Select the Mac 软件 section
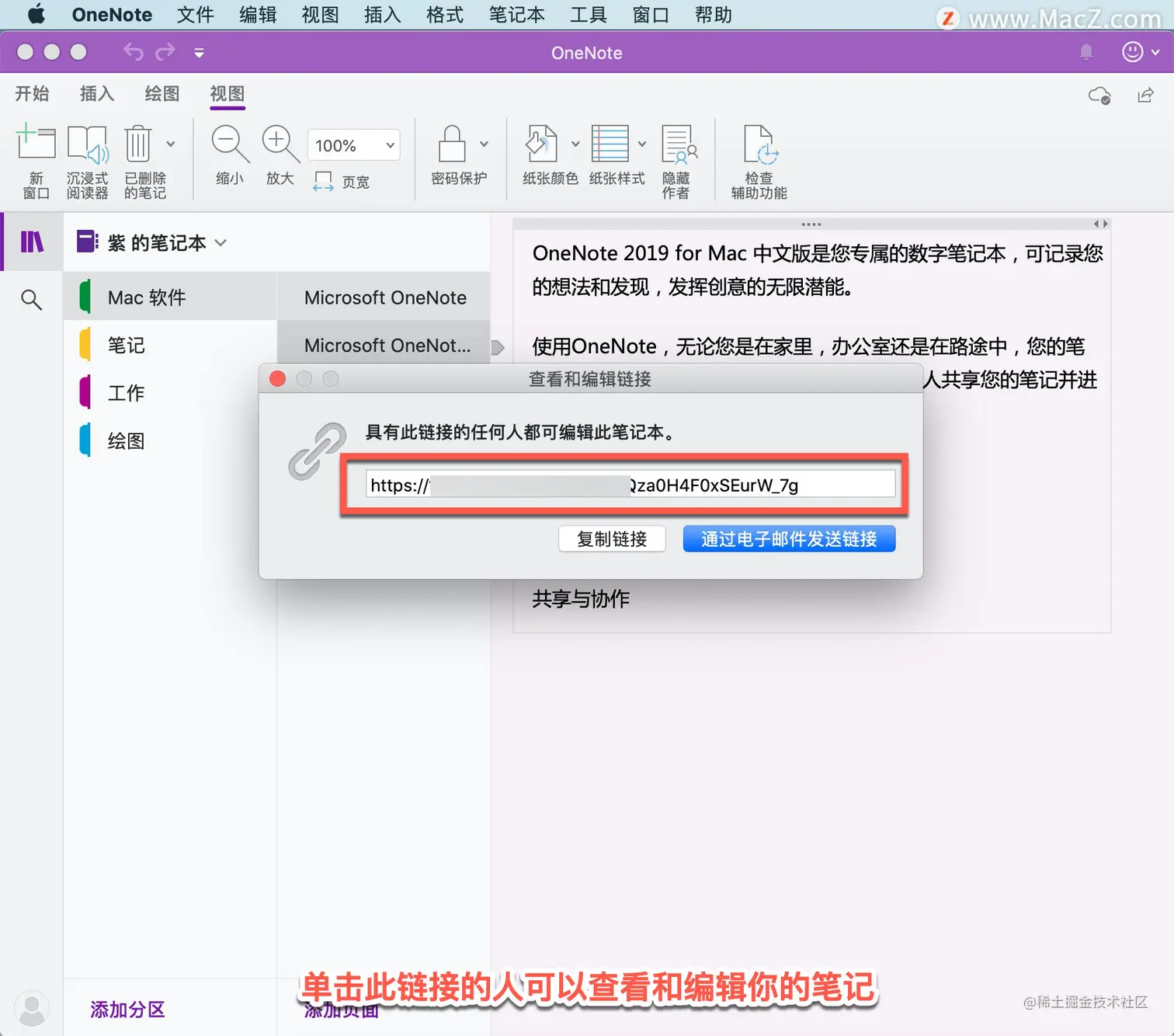Viewport: 1174px width, 1036px height. 170,297
